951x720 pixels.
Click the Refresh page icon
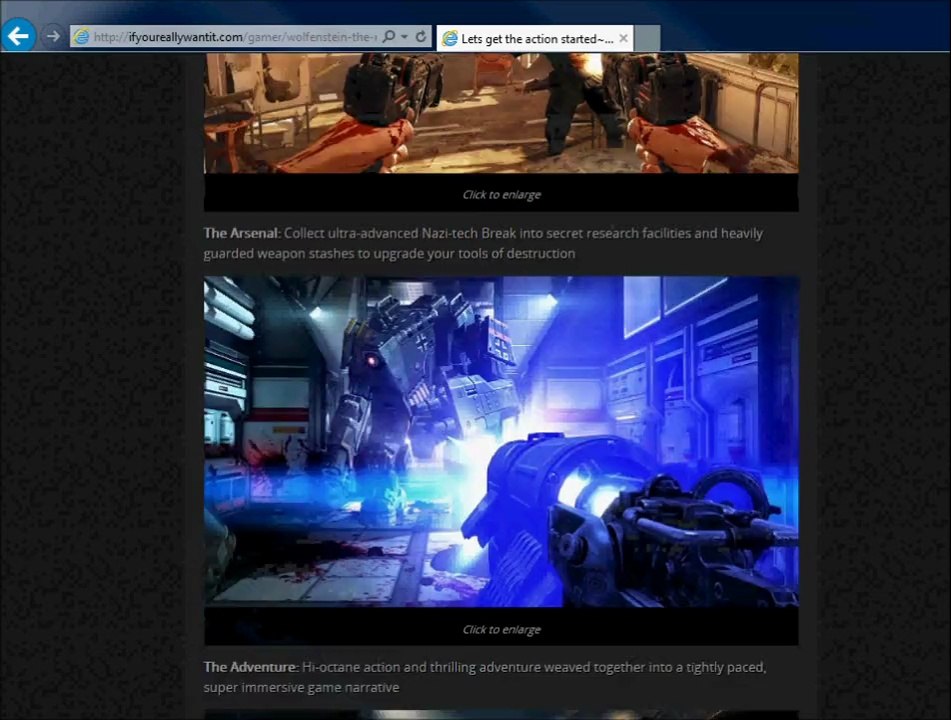(421, 37)
